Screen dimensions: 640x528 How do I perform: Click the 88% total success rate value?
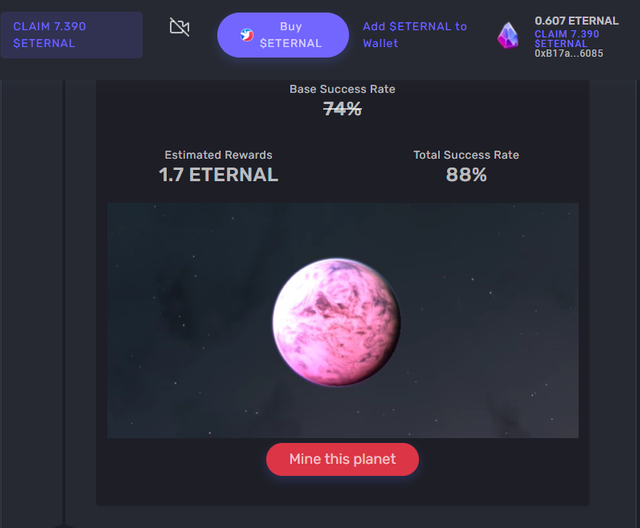tap(466, 175)
